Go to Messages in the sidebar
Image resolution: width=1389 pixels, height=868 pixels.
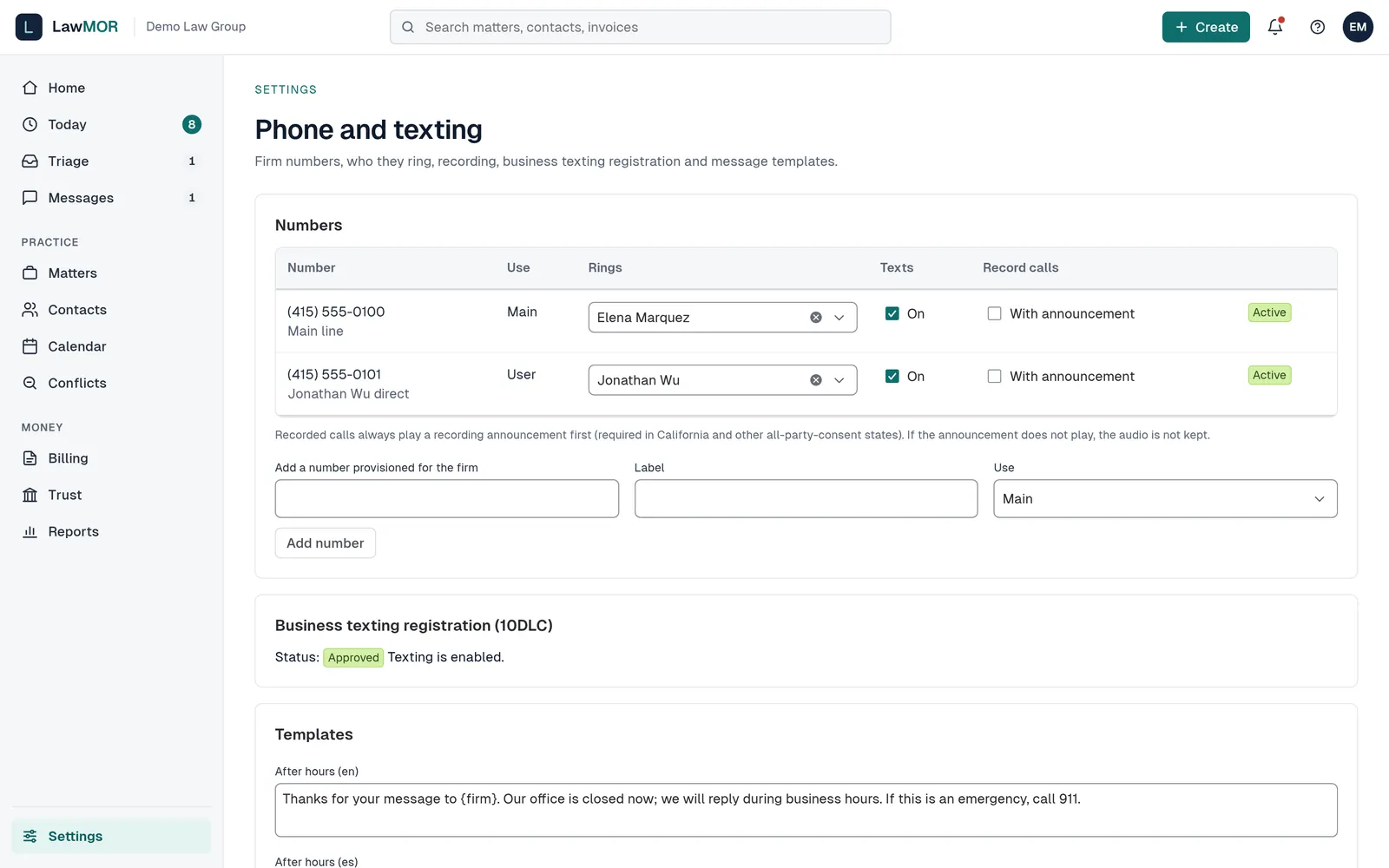click(111, 198)
